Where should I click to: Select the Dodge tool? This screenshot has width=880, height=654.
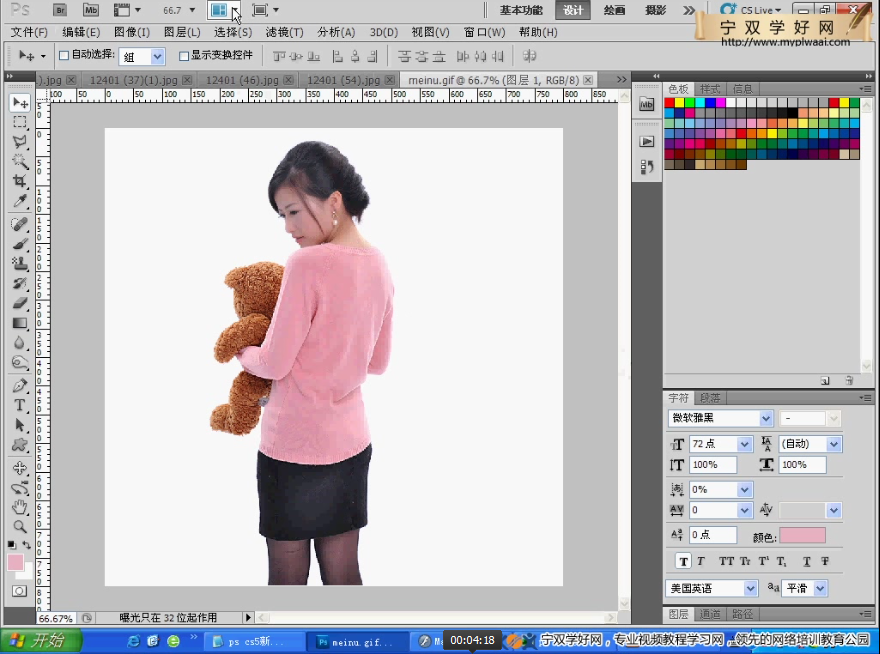[20, 362]
